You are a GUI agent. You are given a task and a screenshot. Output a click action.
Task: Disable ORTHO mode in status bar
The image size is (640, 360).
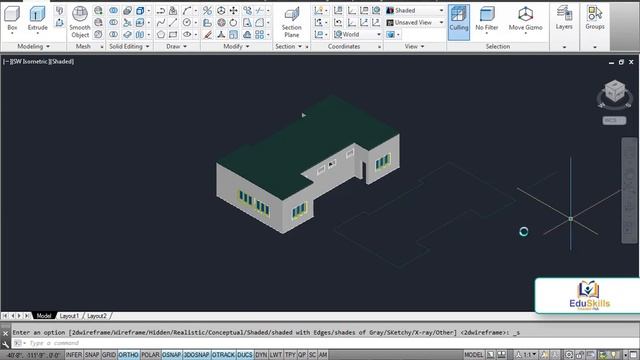coord(129,355)
